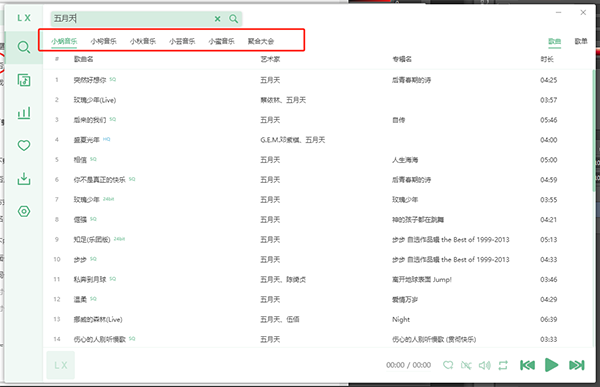Select the 小蜜音乐 source tab
600x387 pixels.
click(221, 41)
